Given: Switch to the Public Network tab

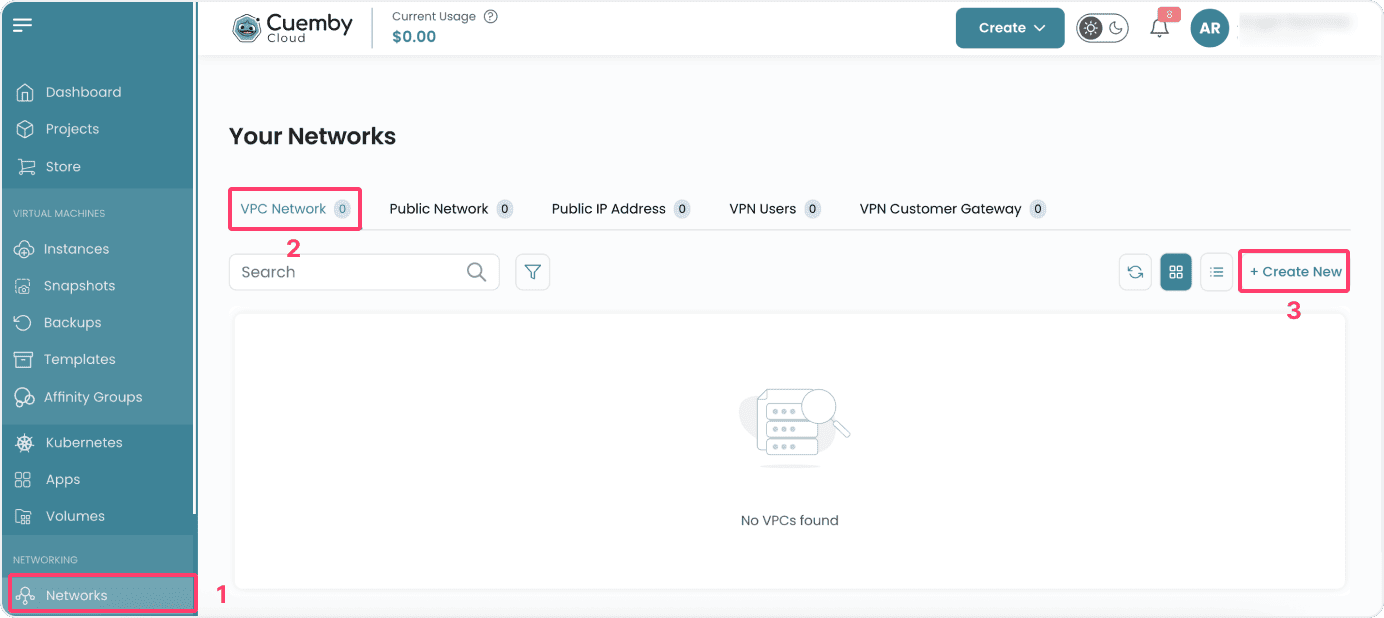Looking at the screenshot, I should click(442, 208).
